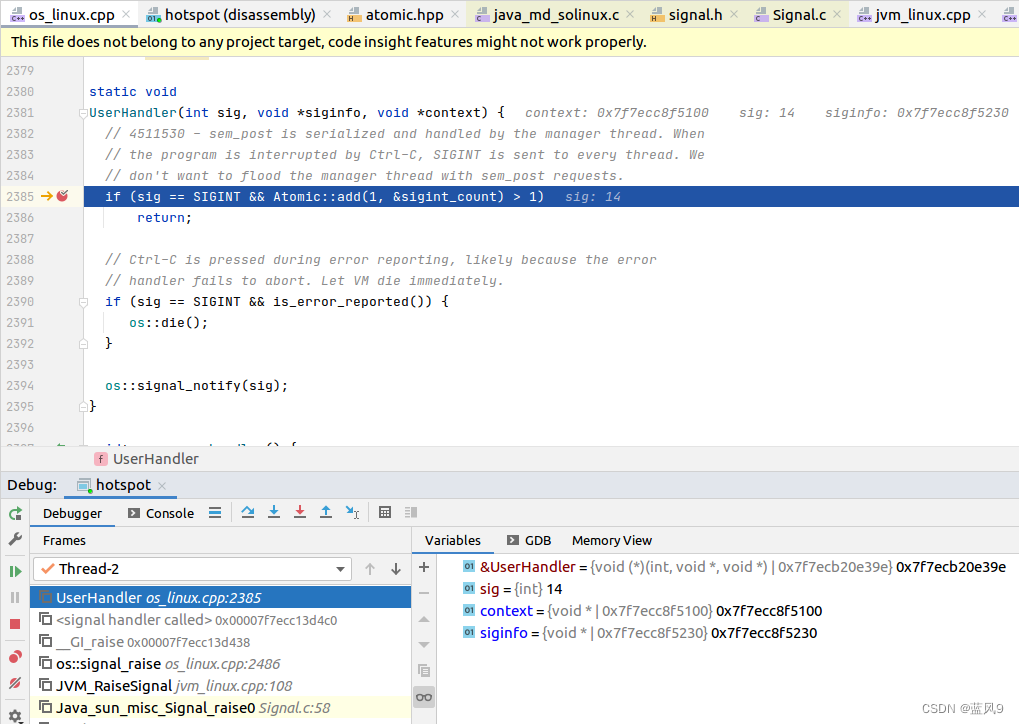
Task: Open debug panel gear settings
Action: (15, 716)
